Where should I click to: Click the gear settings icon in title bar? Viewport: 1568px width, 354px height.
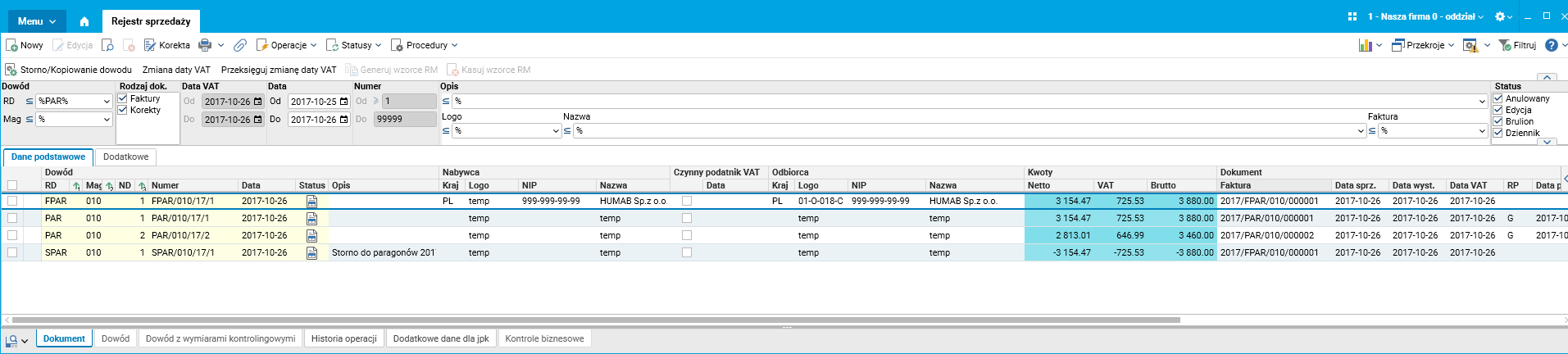pos(1500,16)
